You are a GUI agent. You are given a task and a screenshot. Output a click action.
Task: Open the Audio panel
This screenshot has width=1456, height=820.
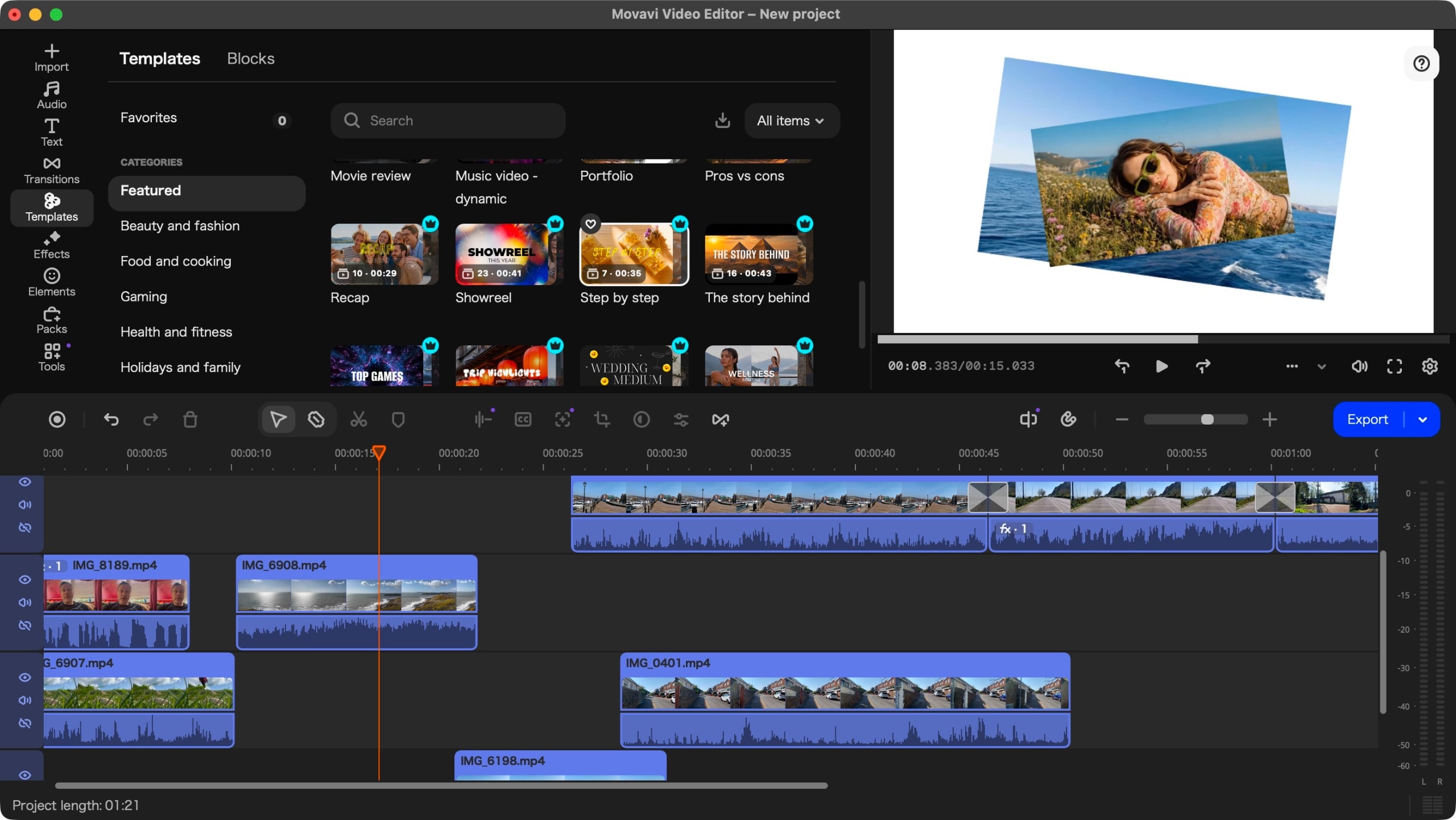click(x=51, y=96)
